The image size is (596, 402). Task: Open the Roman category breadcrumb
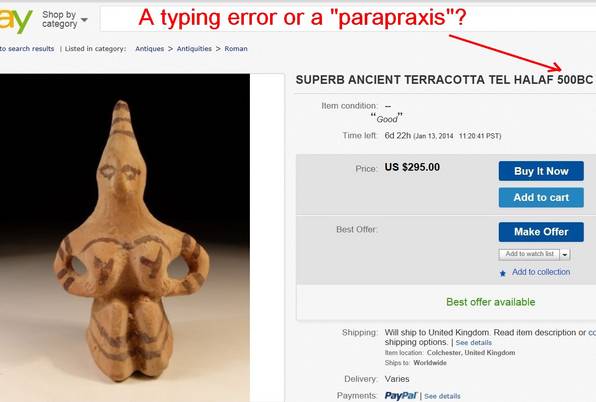(x=236, y=49)
